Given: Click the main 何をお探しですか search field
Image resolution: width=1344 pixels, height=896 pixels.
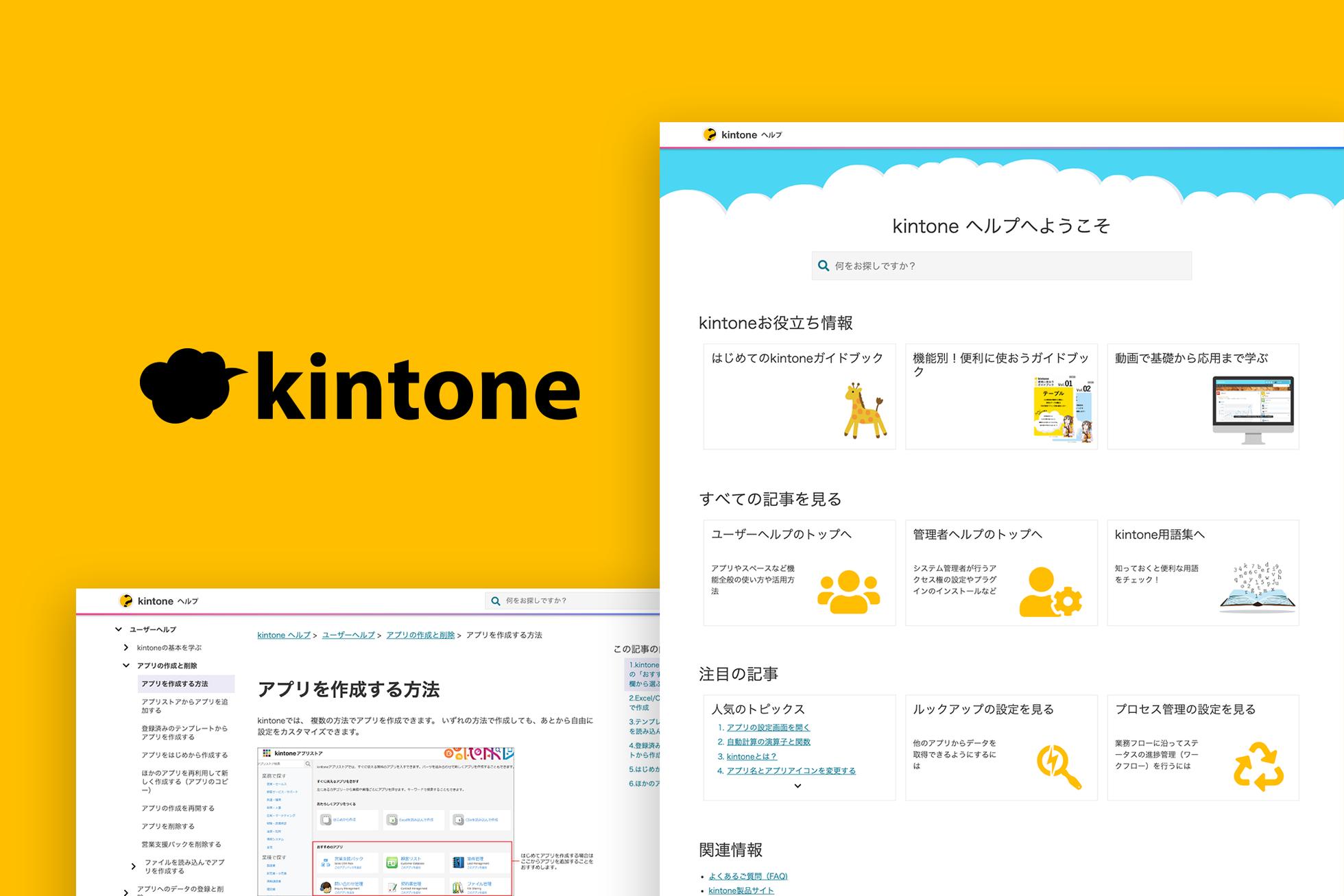Looking at the screenshot, I should tap(1001, 266).
